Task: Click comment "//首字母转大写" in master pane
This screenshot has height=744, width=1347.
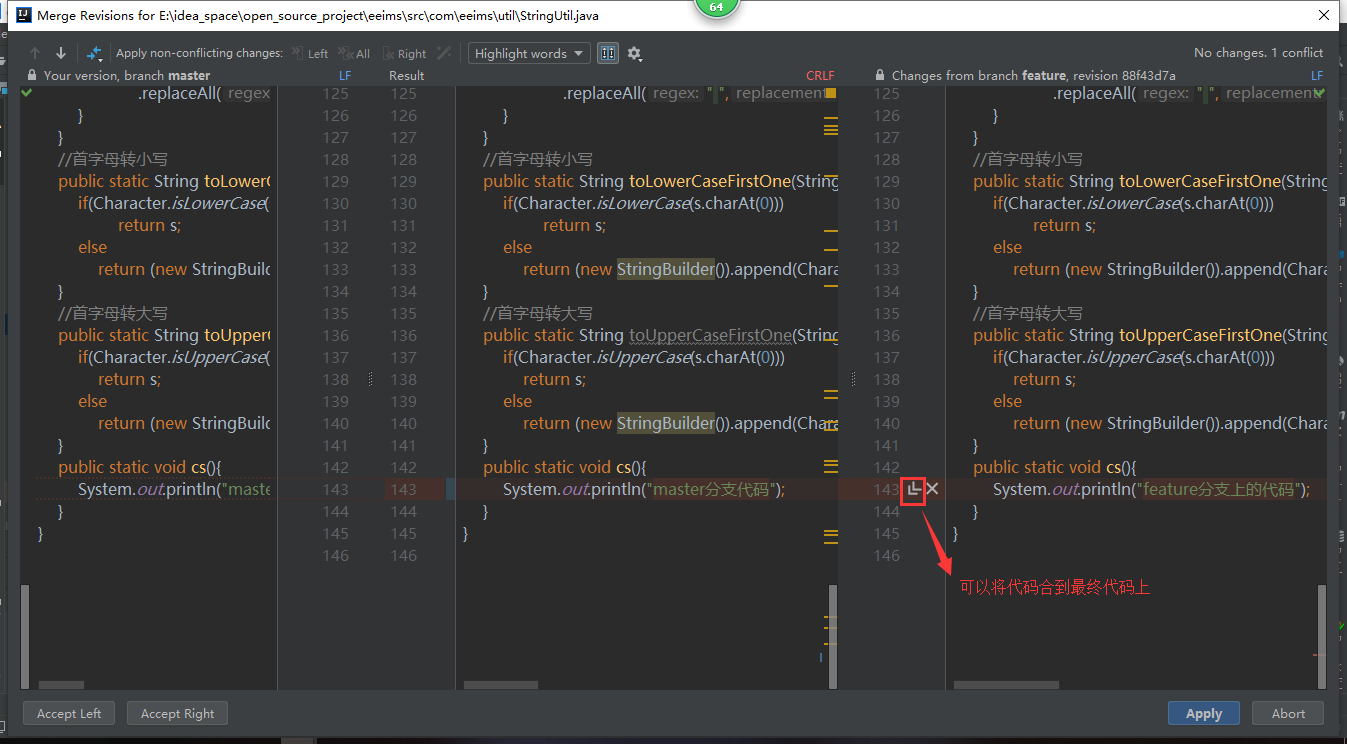Action: click(113, 313)
